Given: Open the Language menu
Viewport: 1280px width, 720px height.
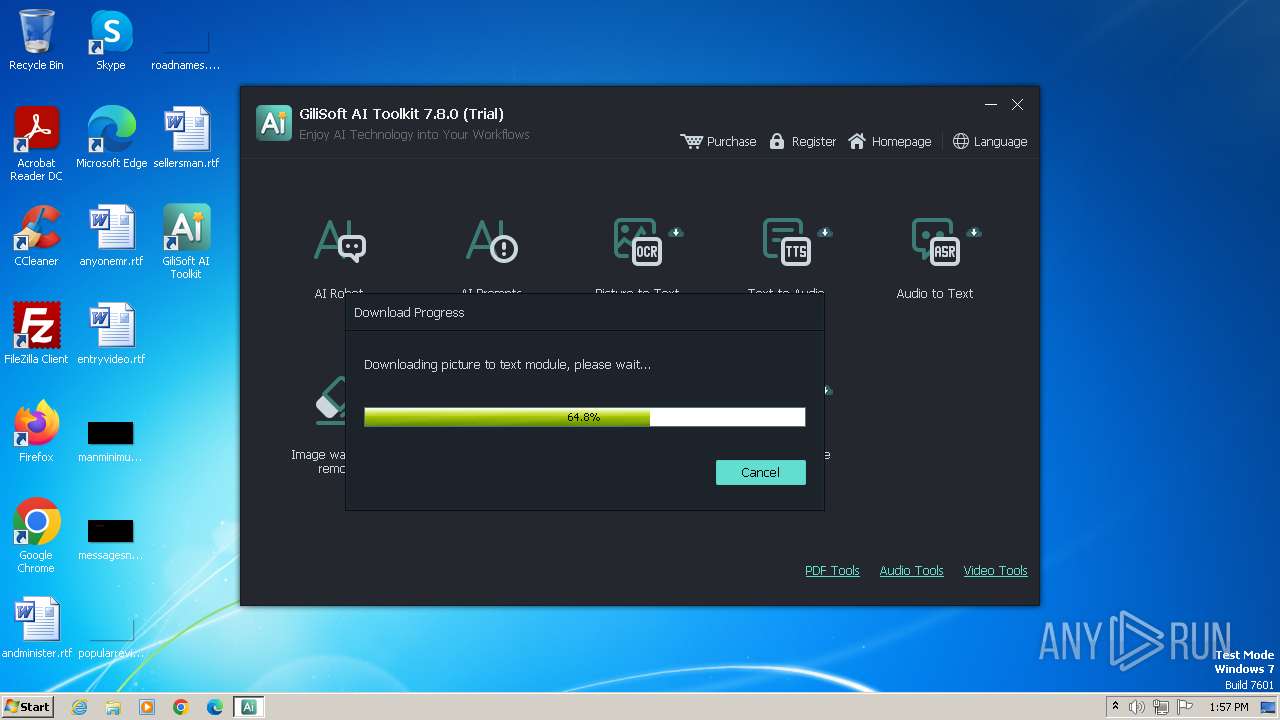Looking at the screenshot, I should pyautogui.click(x=1000, y=141).
